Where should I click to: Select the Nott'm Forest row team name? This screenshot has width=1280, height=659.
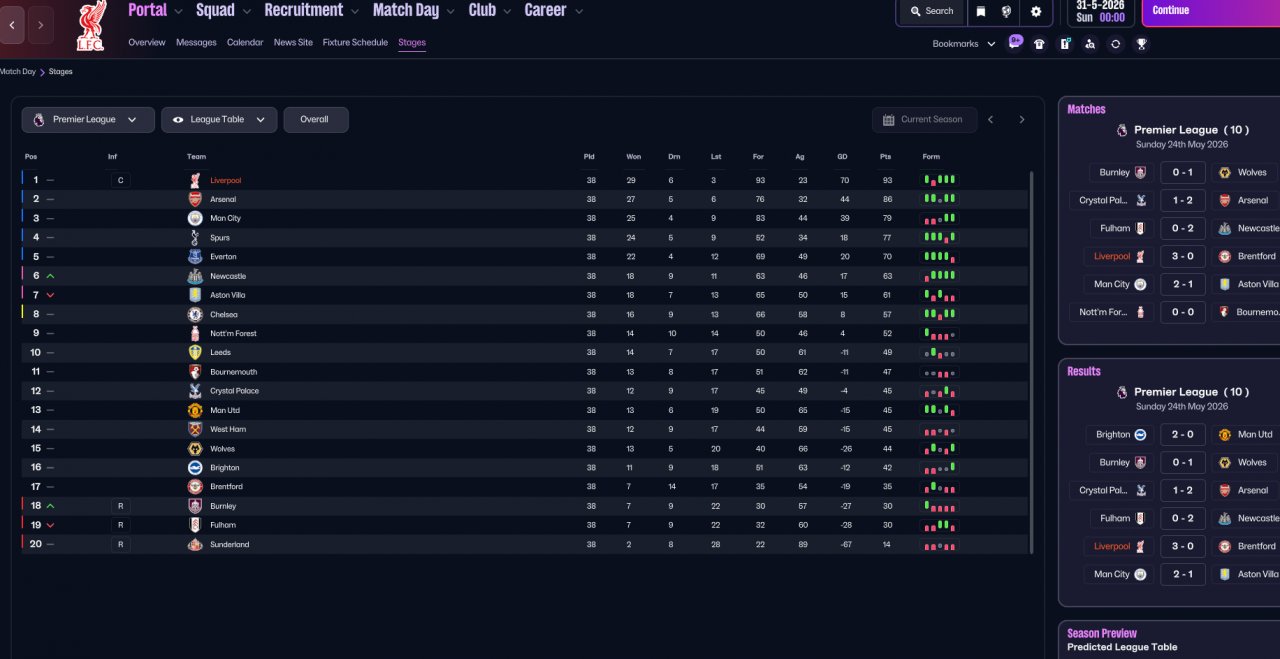click(x=233, y=333)
